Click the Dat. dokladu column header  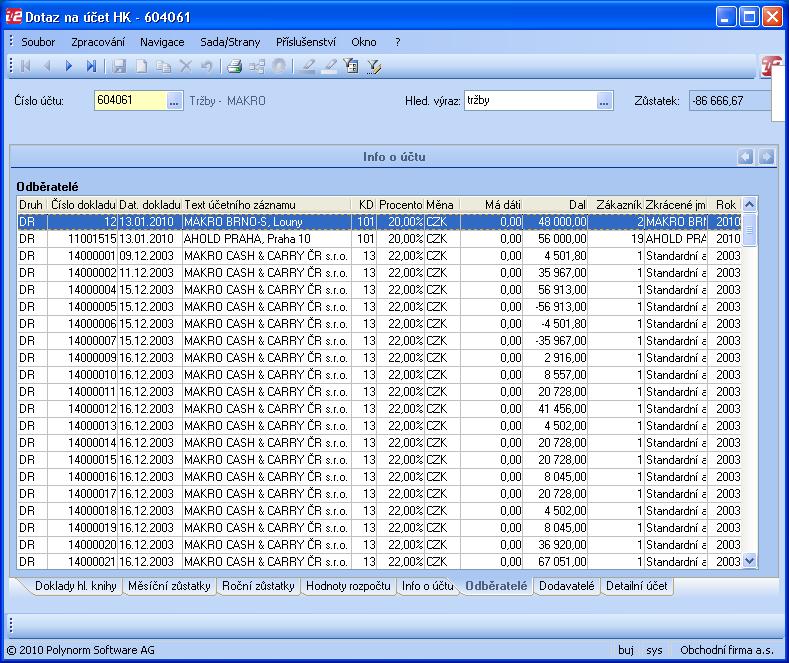point(149,205)
